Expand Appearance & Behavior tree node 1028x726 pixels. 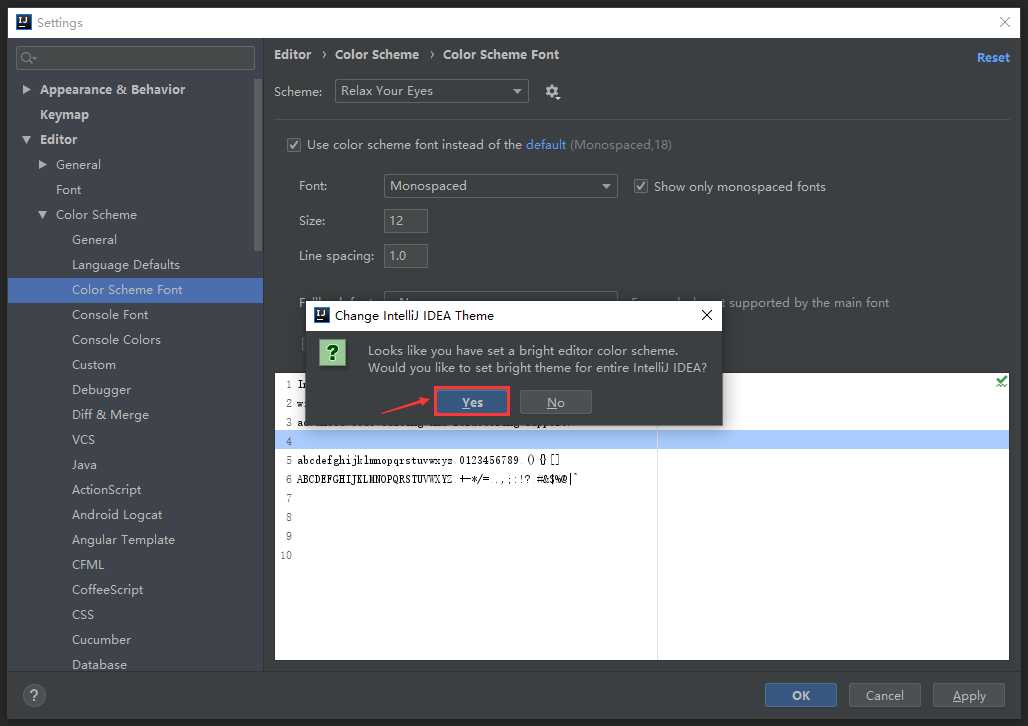26,89
